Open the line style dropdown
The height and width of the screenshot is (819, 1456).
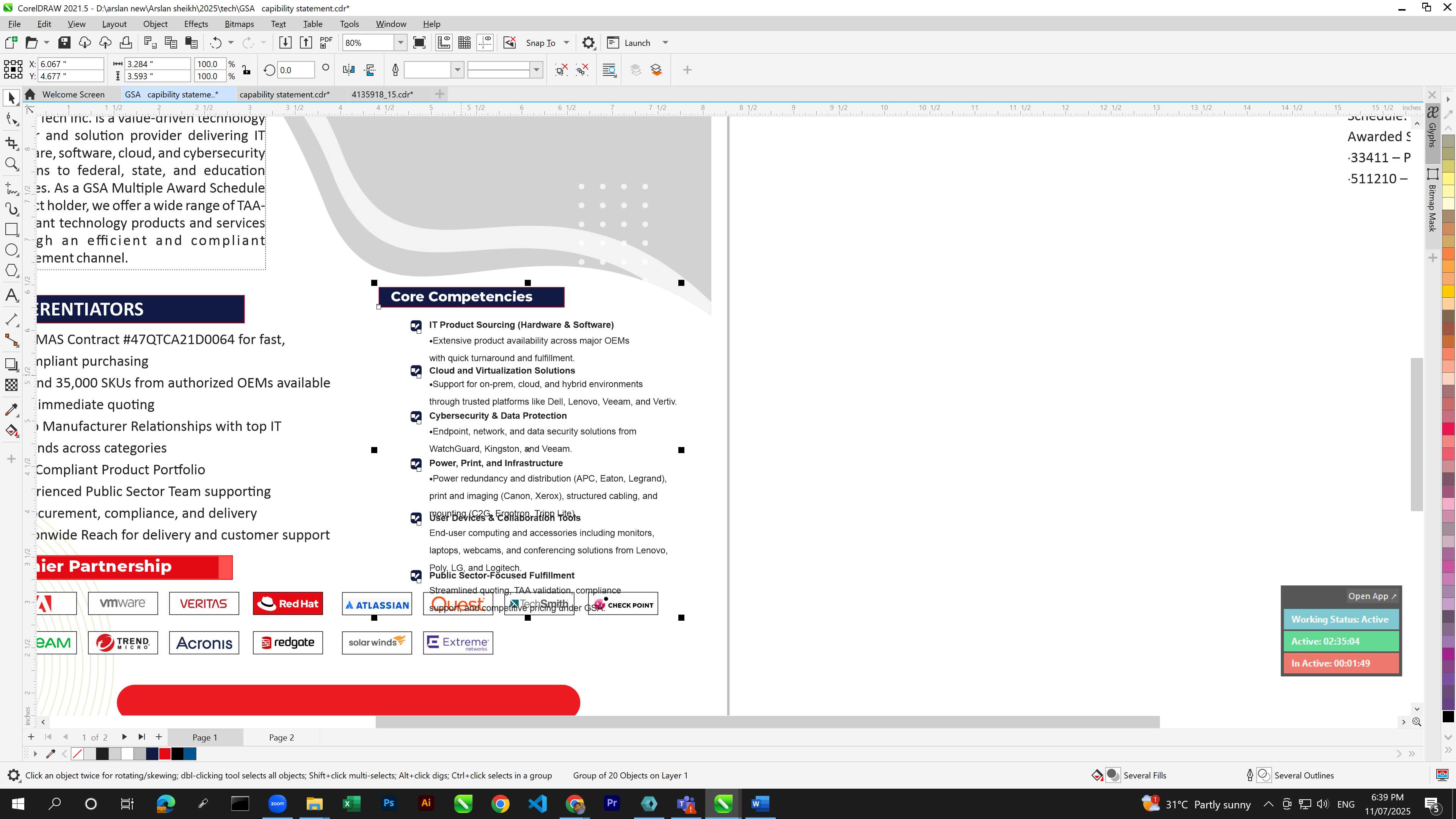537,69
